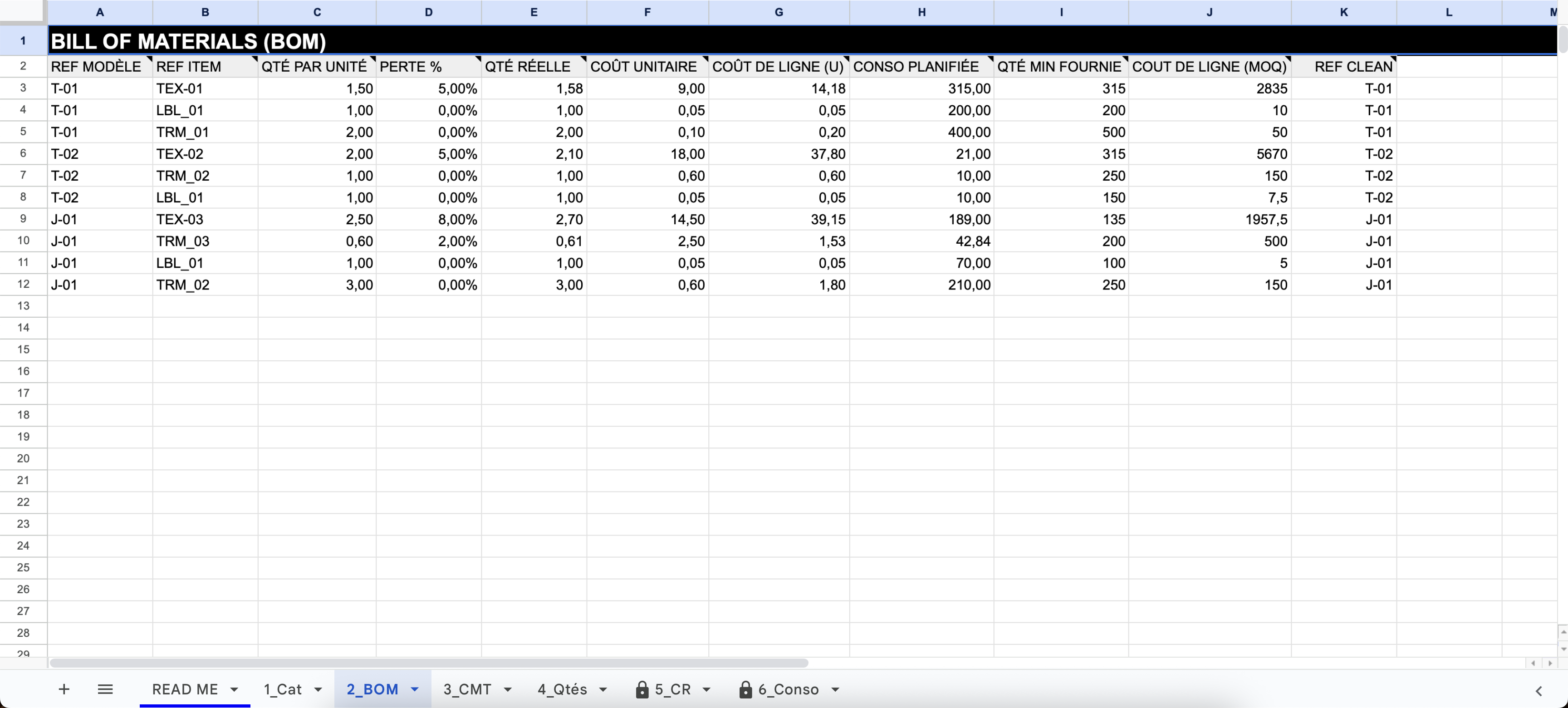Screen dimensions: 1568x708
Task: Expand the 4_Qtés tab options arrow
Action: pos(603,690)
